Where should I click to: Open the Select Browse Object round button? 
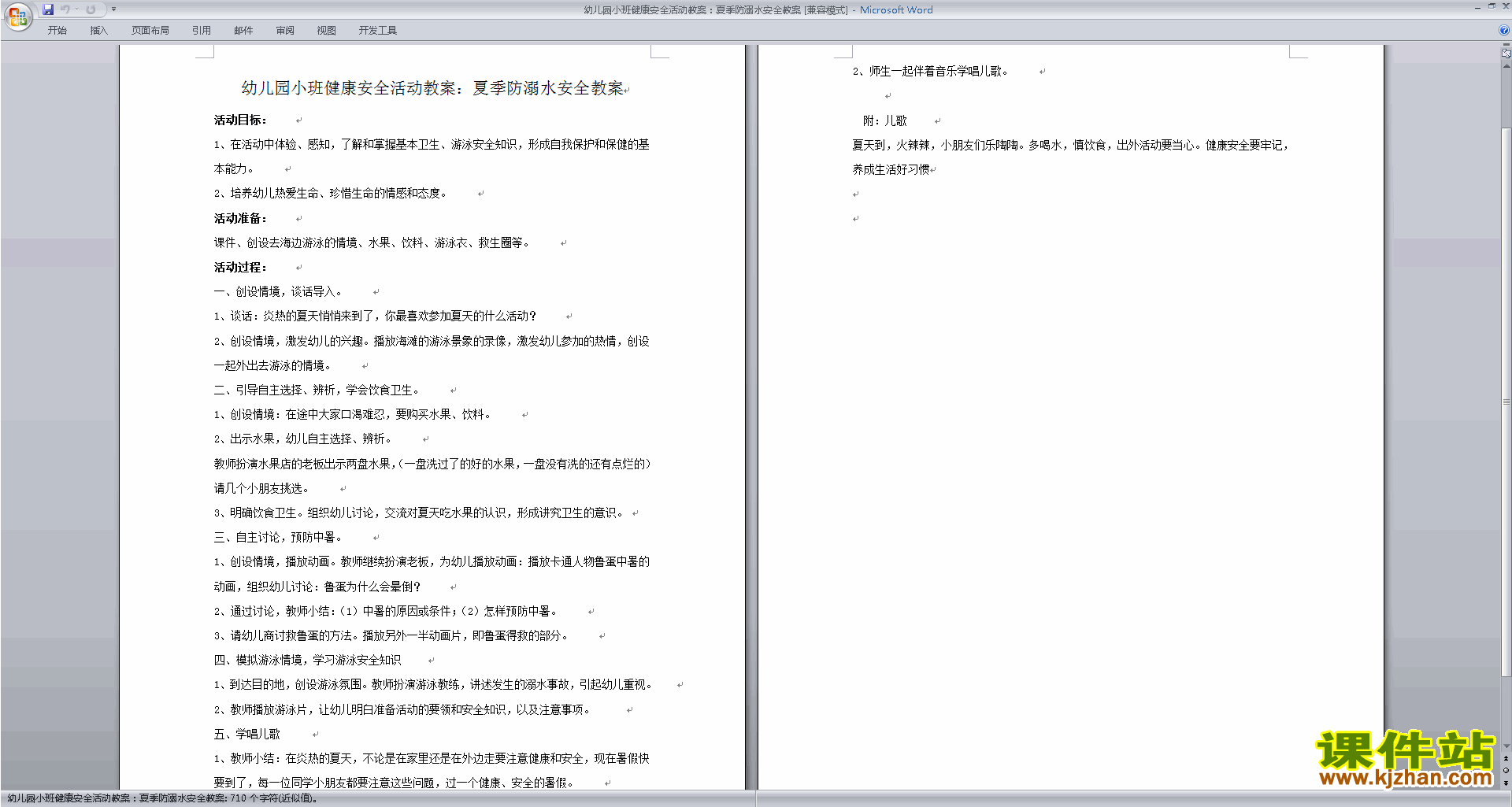[x=1506, y=770]
